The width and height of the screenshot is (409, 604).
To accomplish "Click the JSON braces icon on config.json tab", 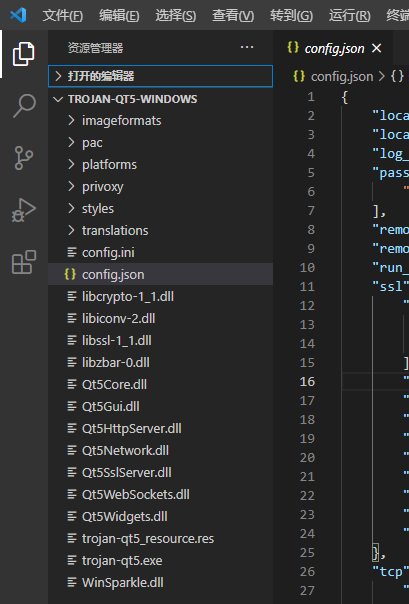I will [x=293, y=47].
